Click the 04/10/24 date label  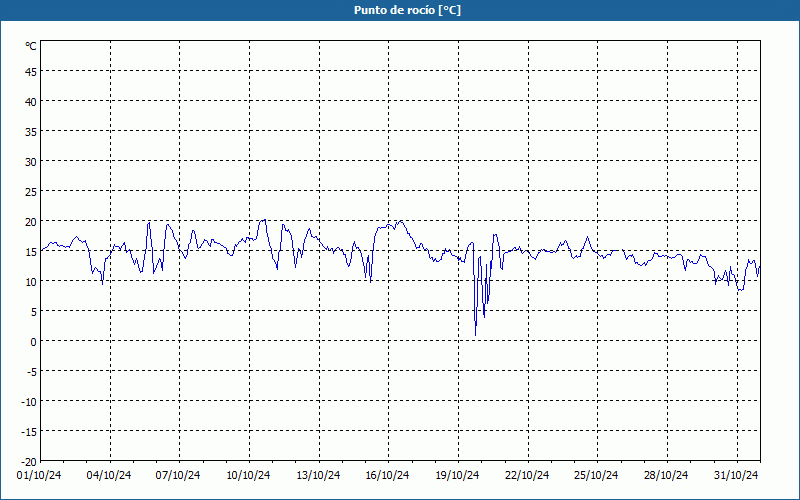[109, 476]
